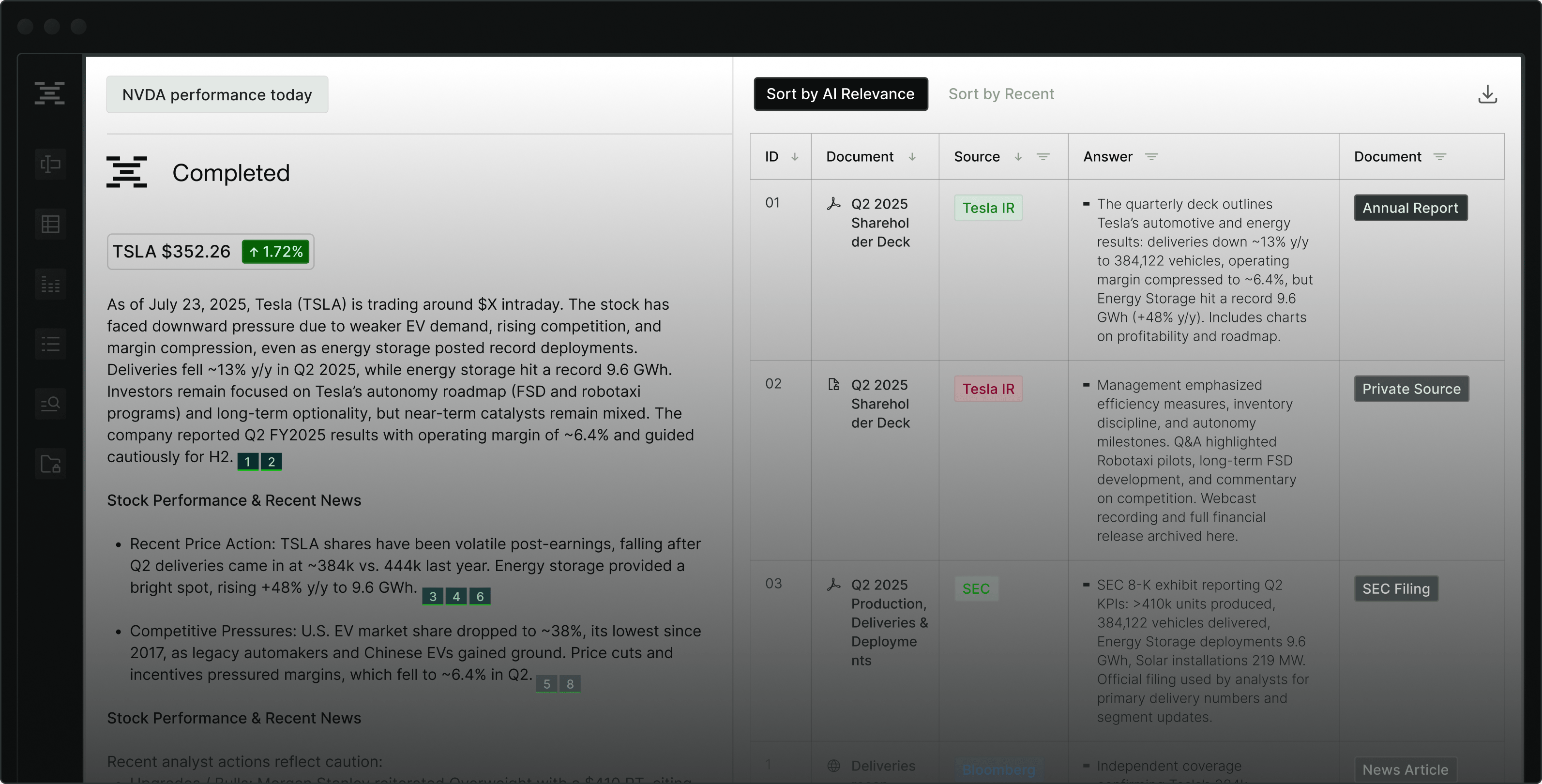Sort table by ID column arrow

(795, 157)
